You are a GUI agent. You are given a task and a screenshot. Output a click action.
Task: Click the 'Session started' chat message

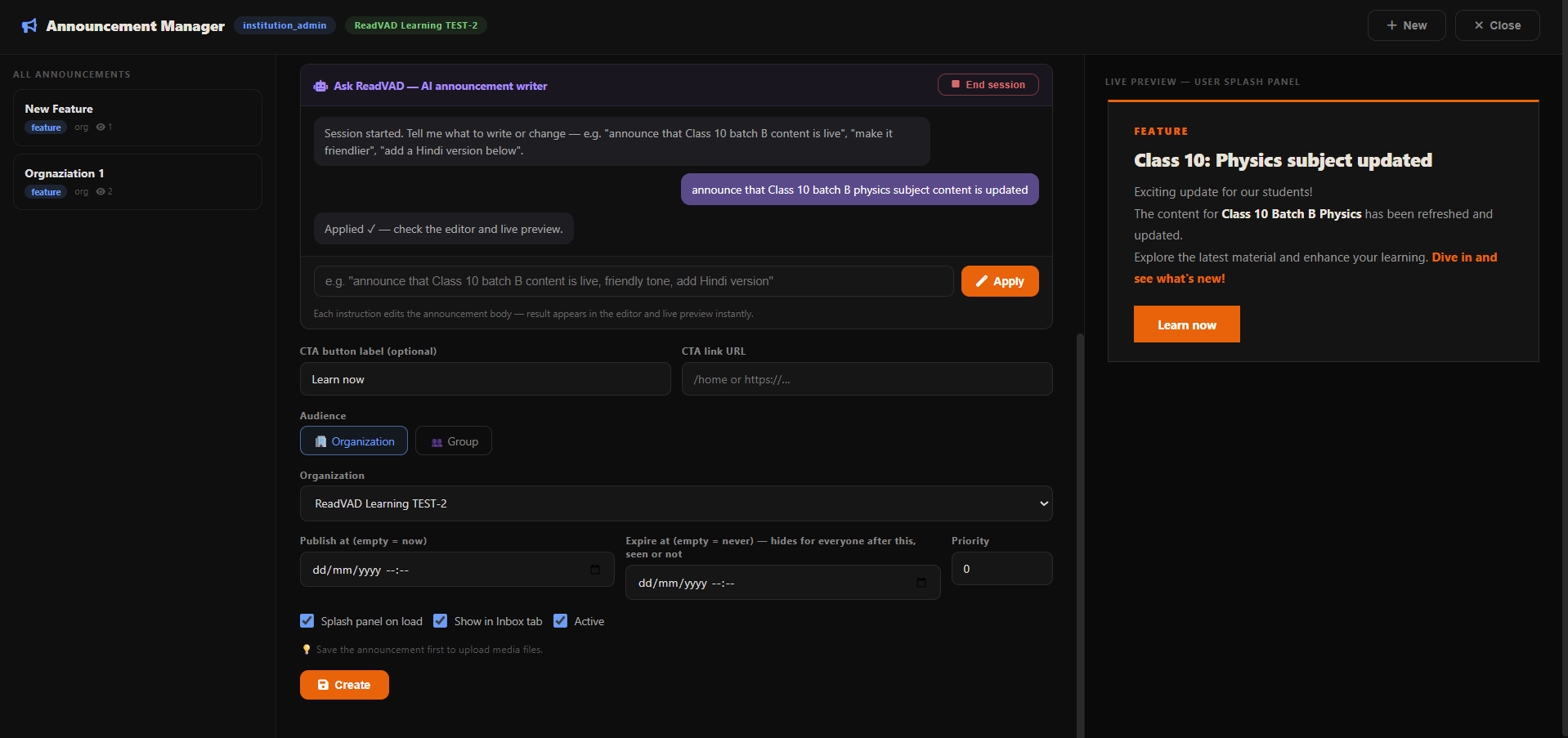(x=621, y=141)
